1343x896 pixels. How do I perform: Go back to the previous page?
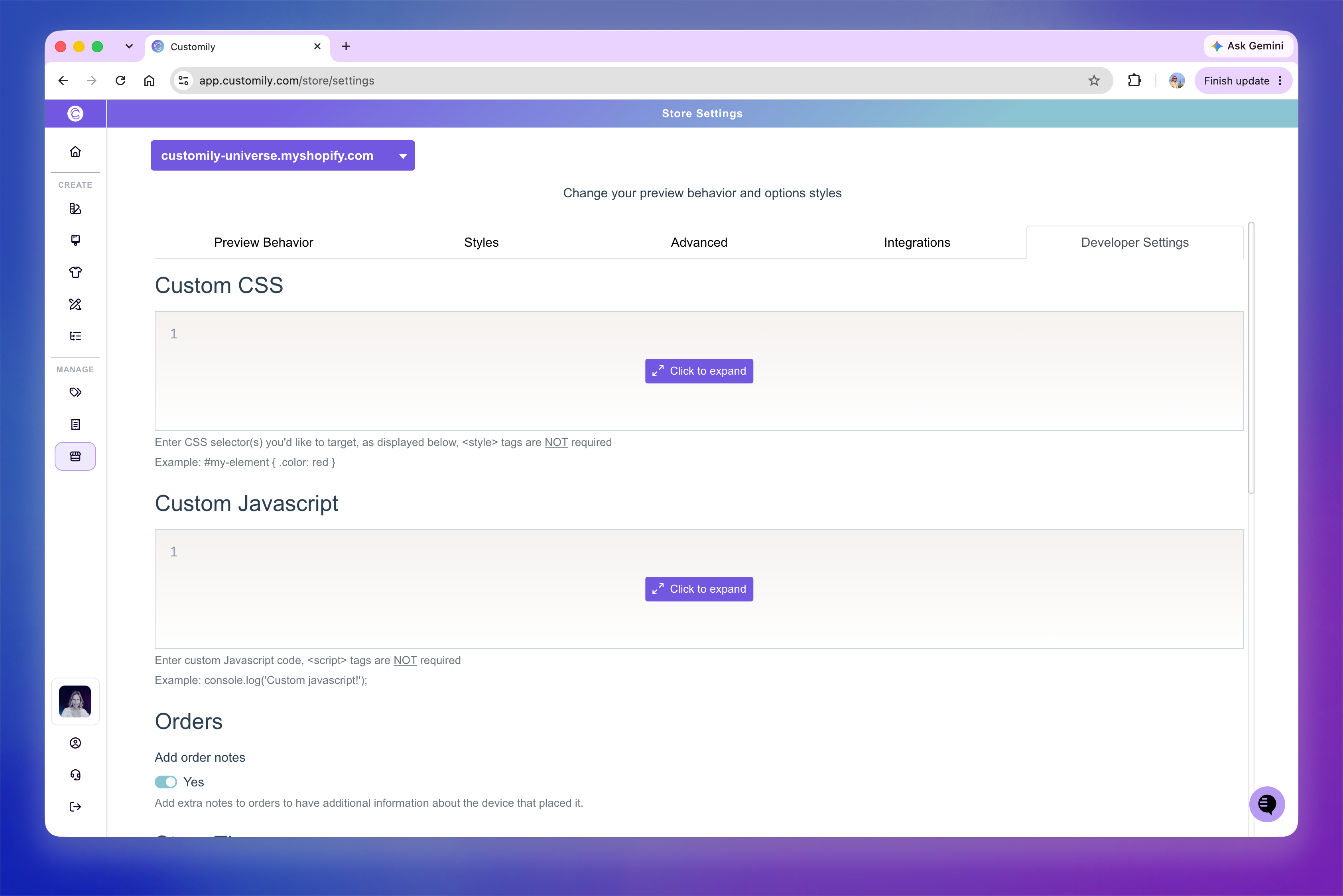[63, 81]
